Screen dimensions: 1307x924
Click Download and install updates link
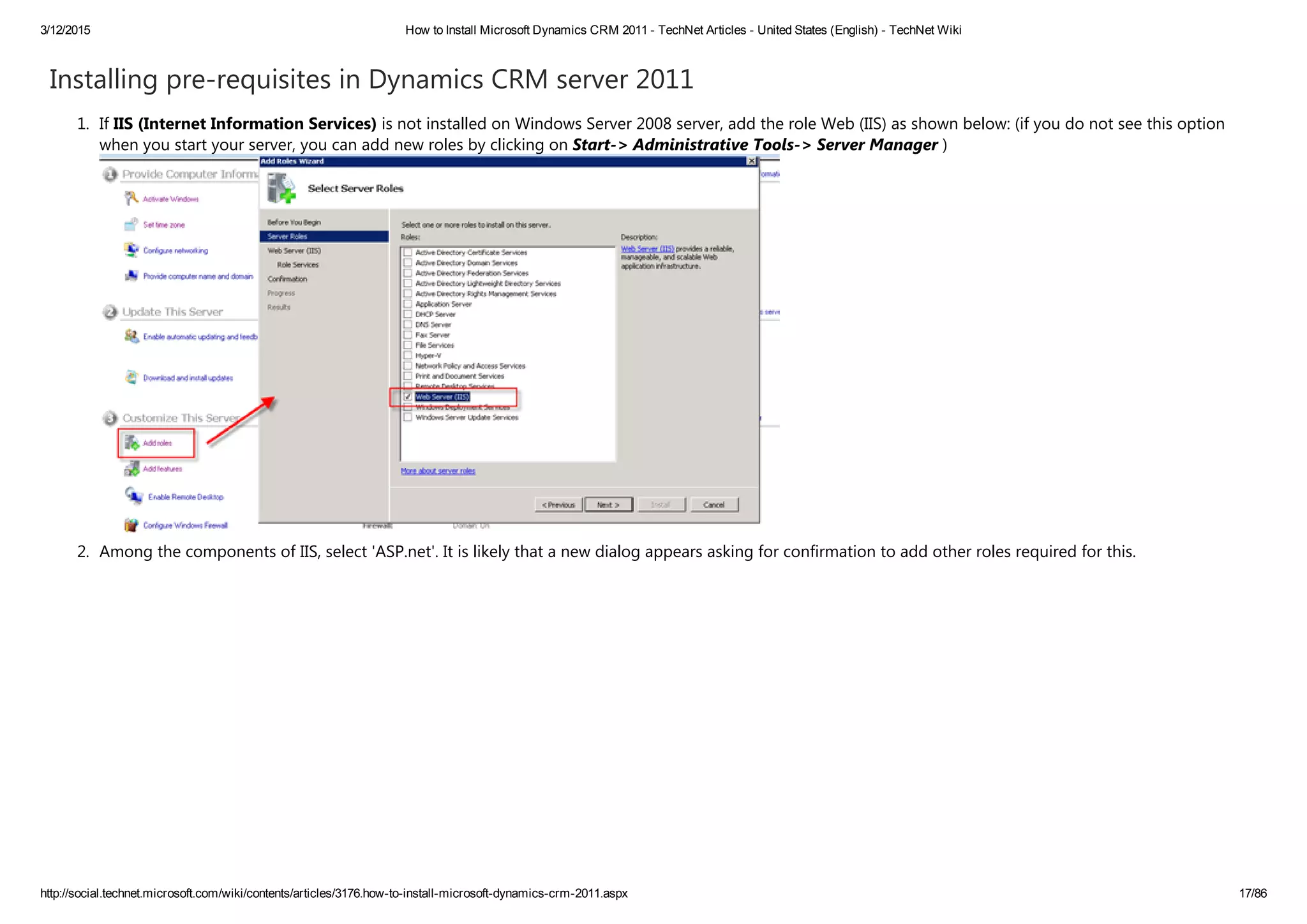(x=188, y=378)
